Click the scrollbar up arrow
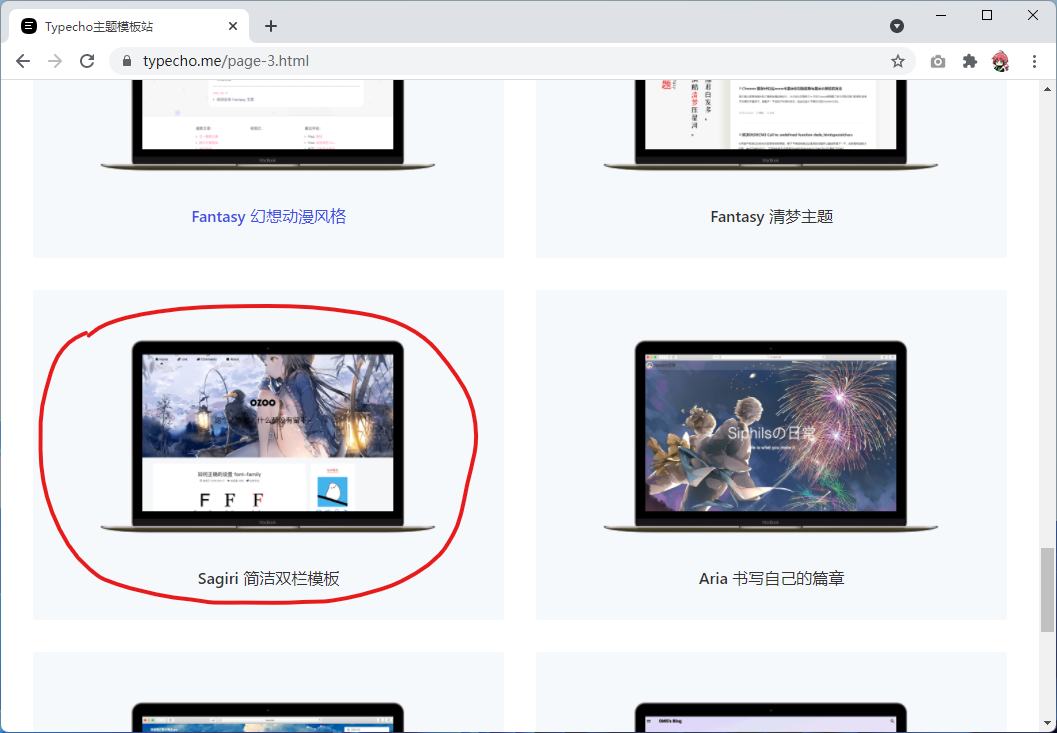 1047,88
